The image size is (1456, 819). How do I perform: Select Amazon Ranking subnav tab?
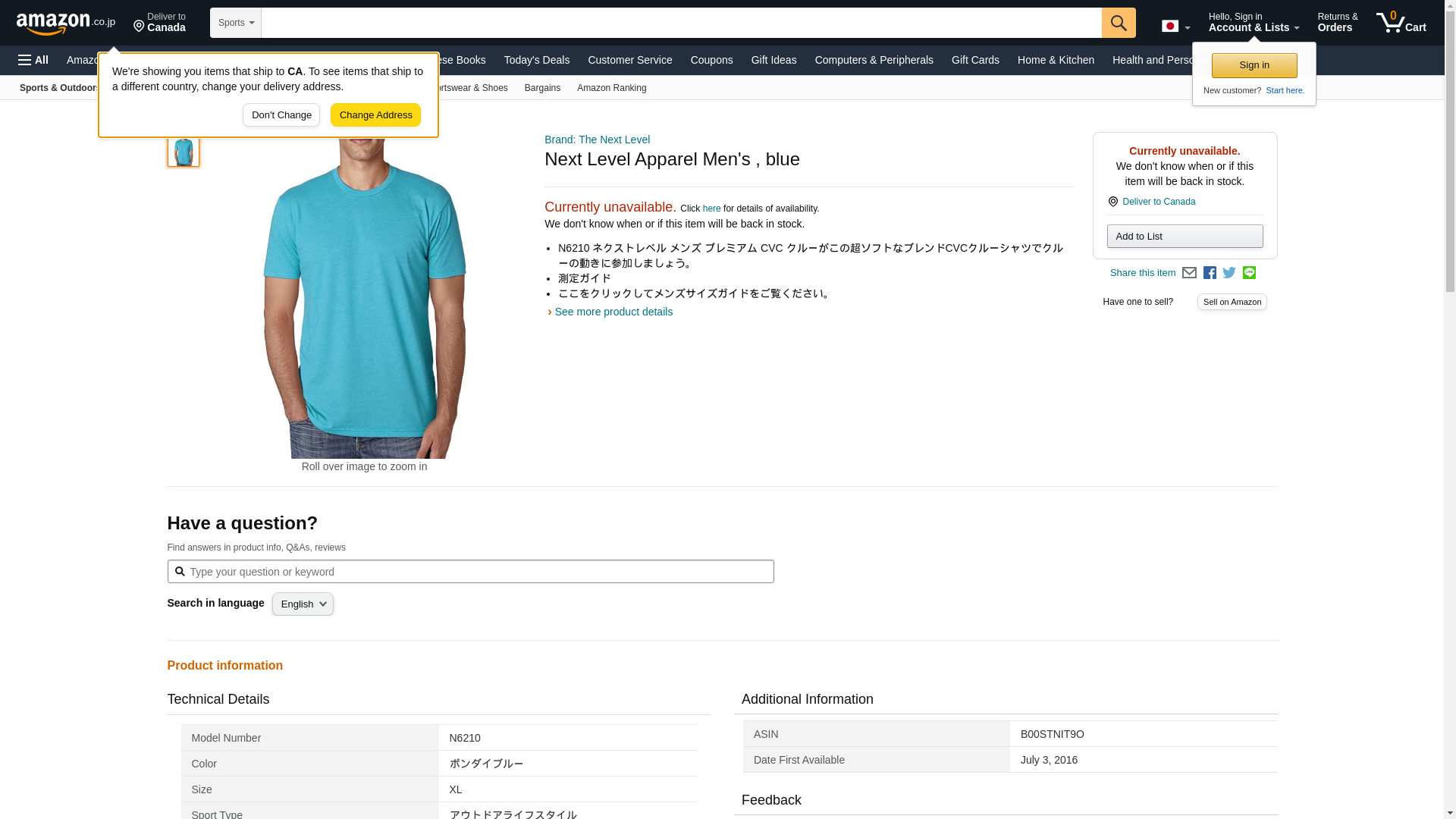pos(611,88)
